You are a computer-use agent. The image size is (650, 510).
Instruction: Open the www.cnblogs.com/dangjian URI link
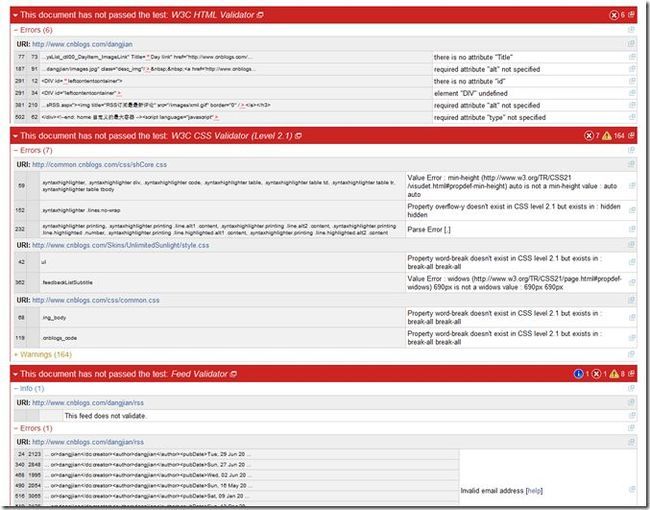[x=82, y=44]
